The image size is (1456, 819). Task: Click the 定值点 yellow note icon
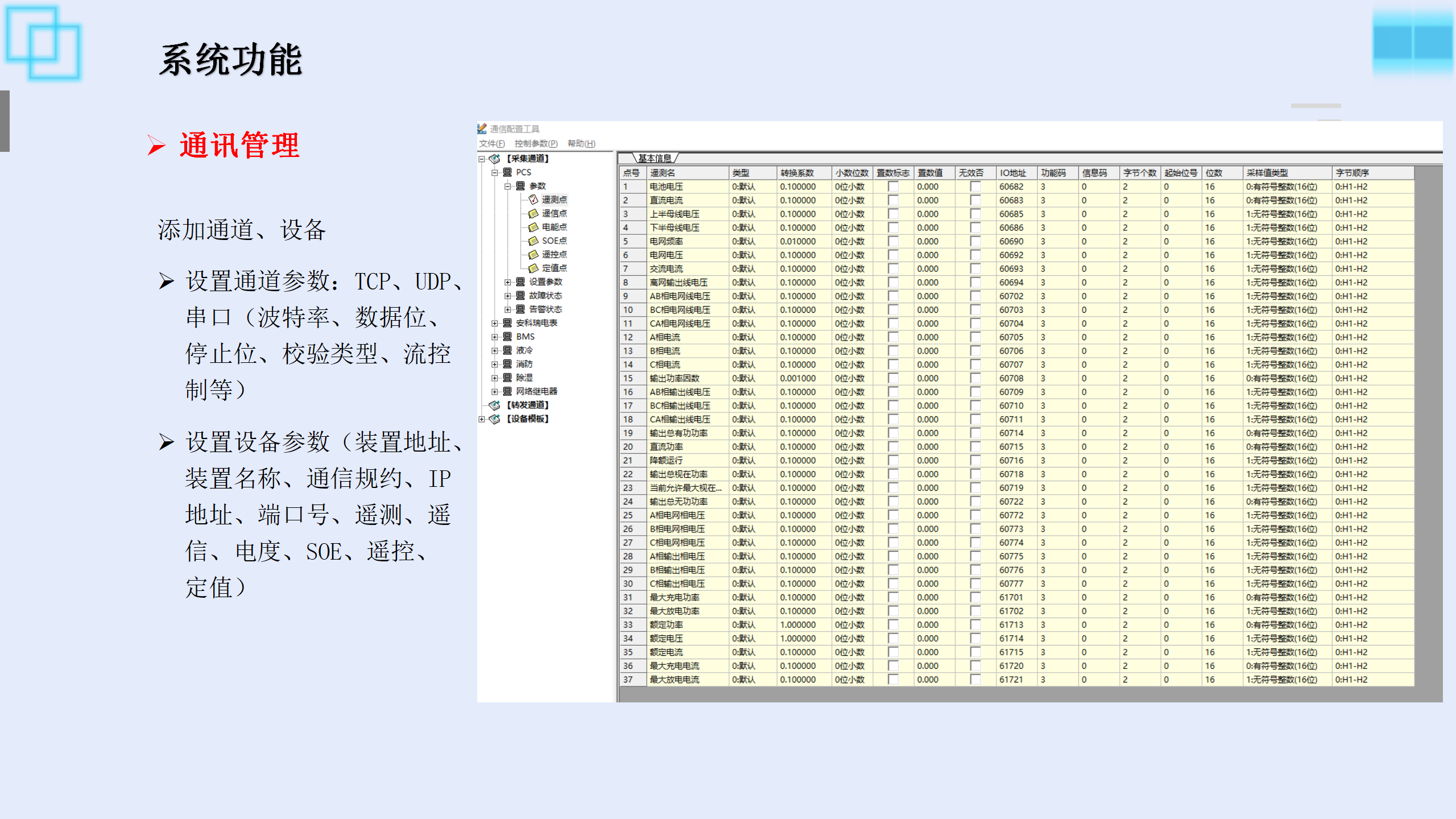click(533, 268)
